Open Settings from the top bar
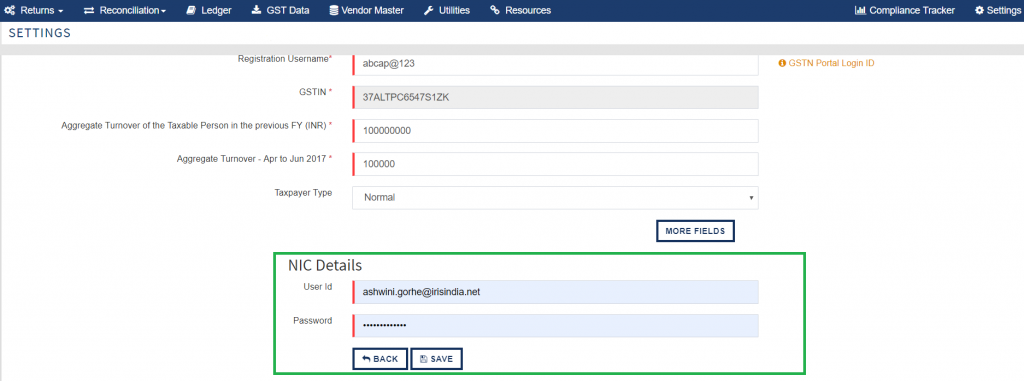The image size is (1024, 381). click(997, 10)
